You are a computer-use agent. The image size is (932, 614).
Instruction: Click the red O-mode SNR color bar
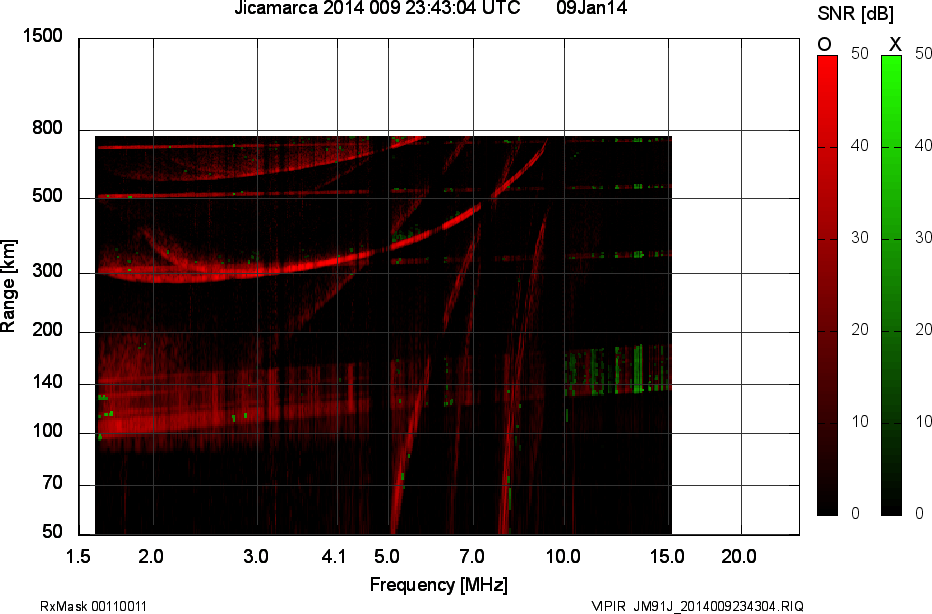(x=827, y=285)
